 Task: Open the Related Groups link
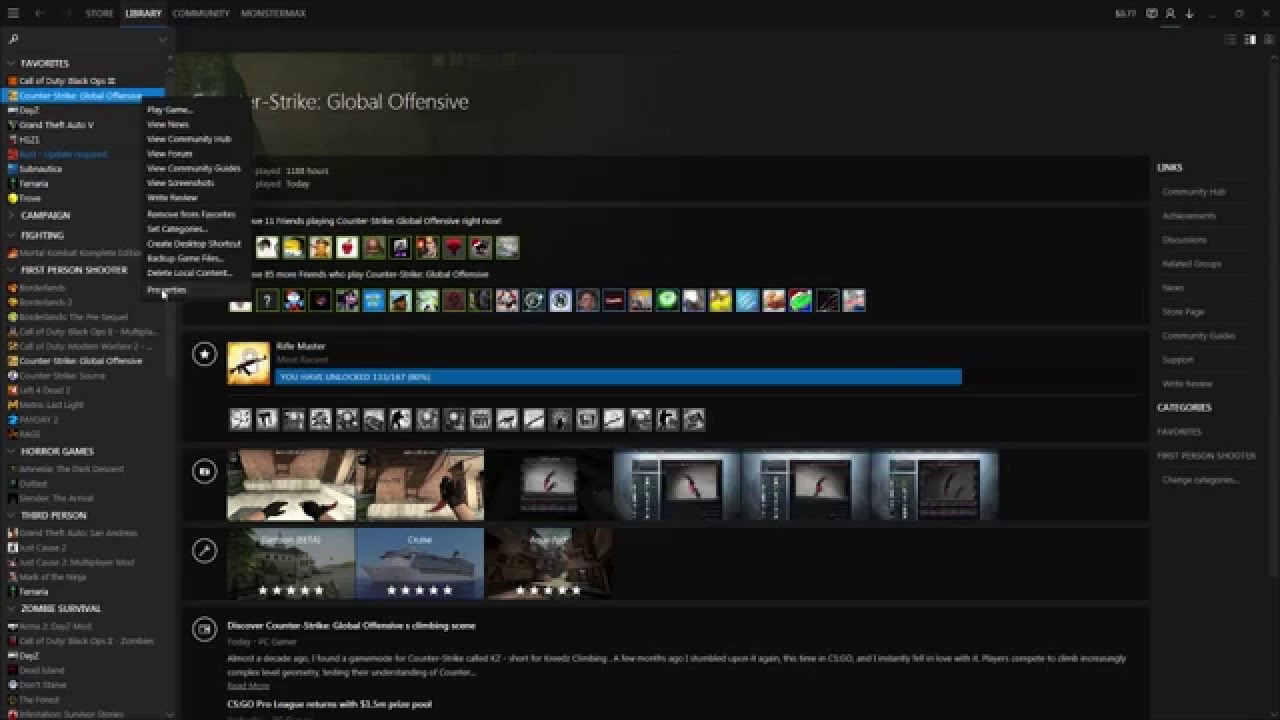click(1191, 264)
